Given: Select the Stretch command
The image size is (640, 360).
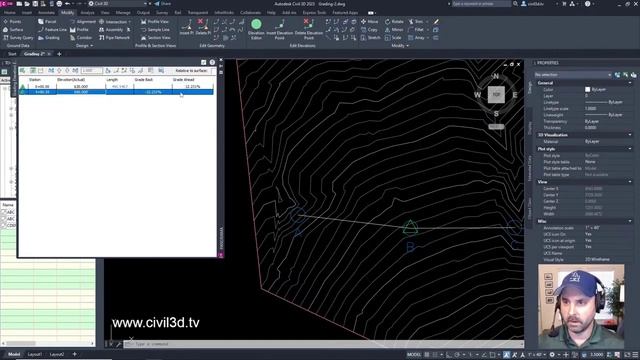Looking at the screenshot, I should [371, 38].
